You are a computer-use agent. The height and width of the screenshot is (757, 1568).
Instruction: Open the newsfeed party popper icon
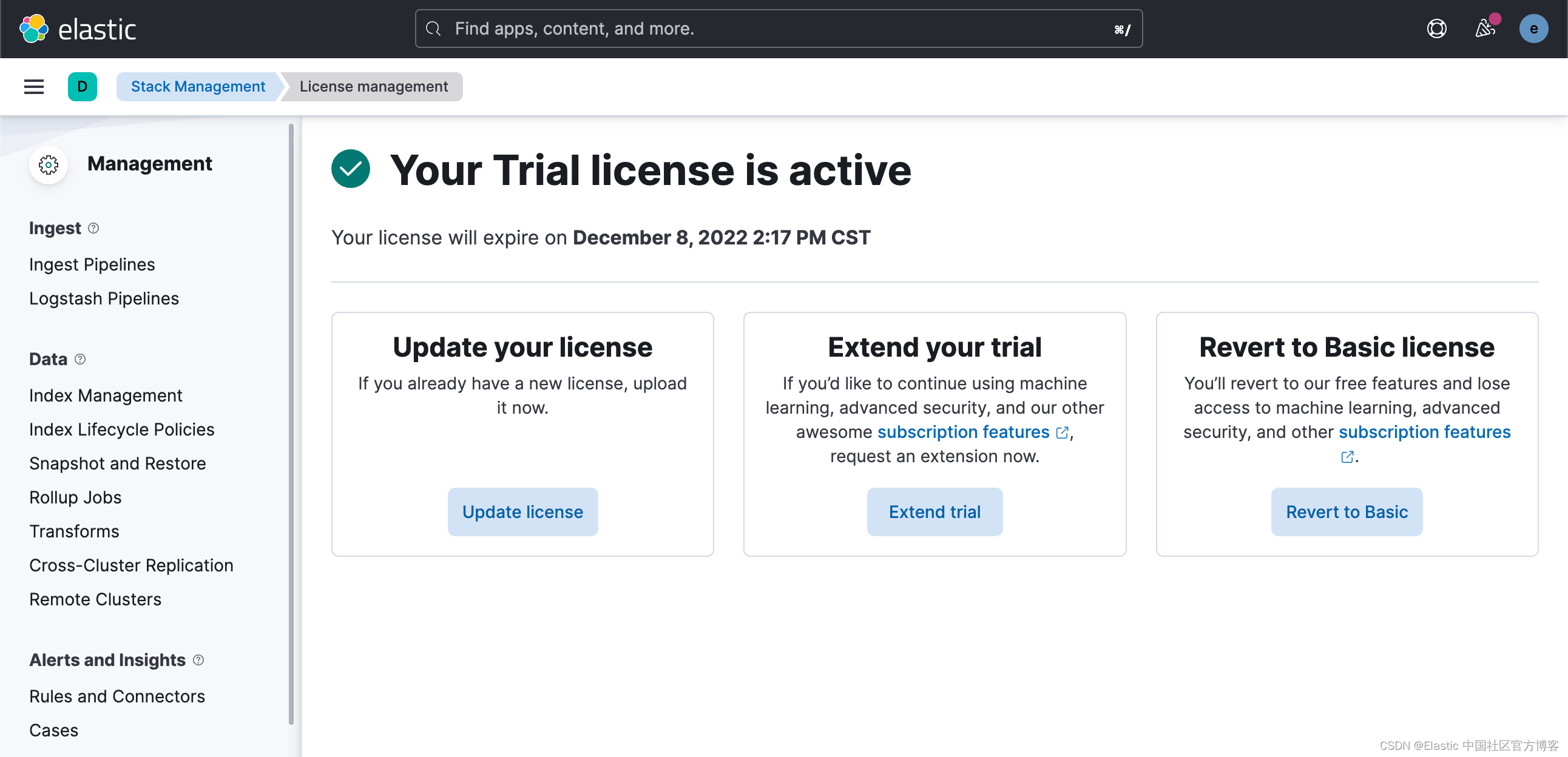[x=1485, y=29]
